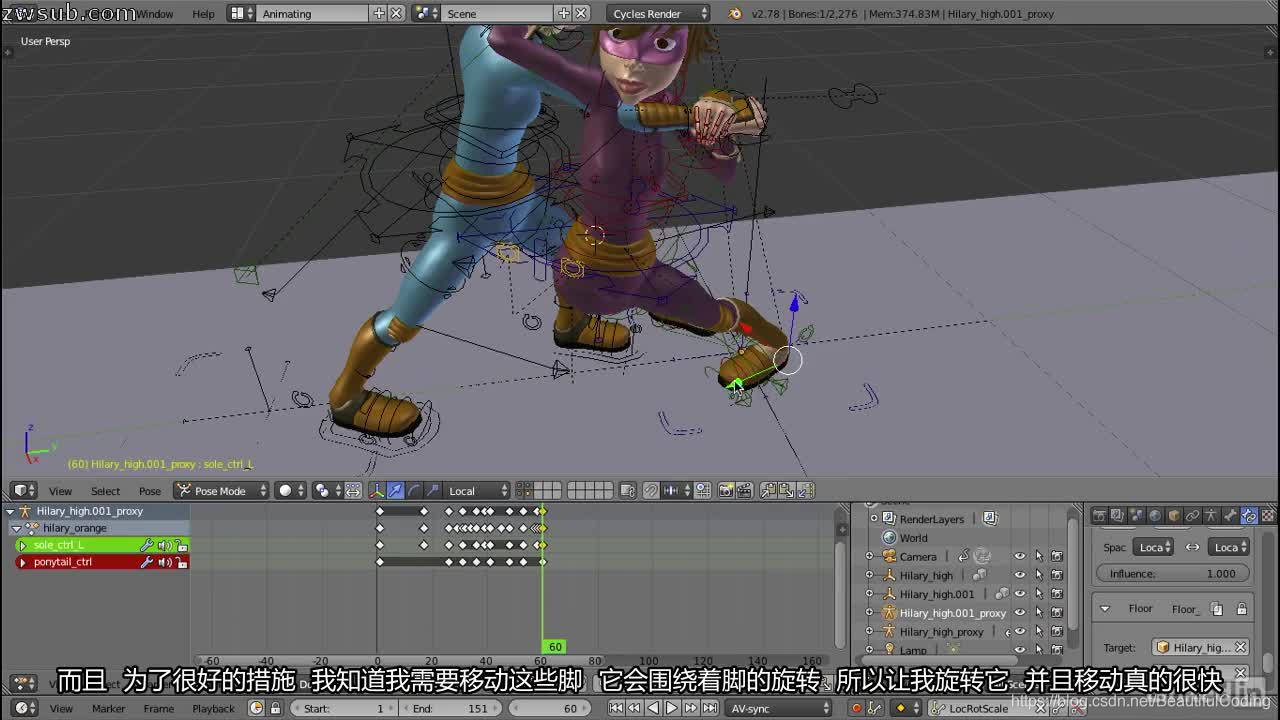Image resolution: width=1280 pixels, height=720 pixels.
Task: Open the Pose Mode dropdown
Action: (222, 490)
